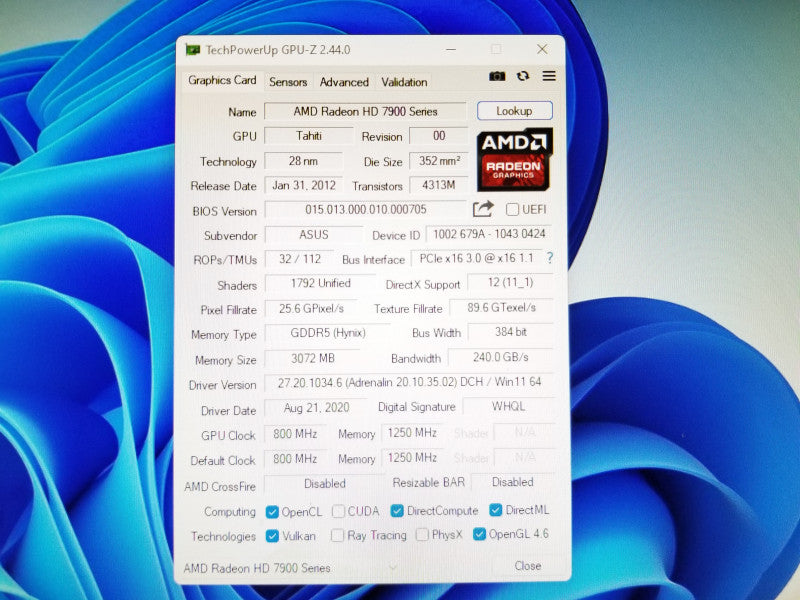Screen dimensions: 800x600
Task: Click the Bus Interface value PCIe x16 3.0
Action: click(x=476, y=258)
